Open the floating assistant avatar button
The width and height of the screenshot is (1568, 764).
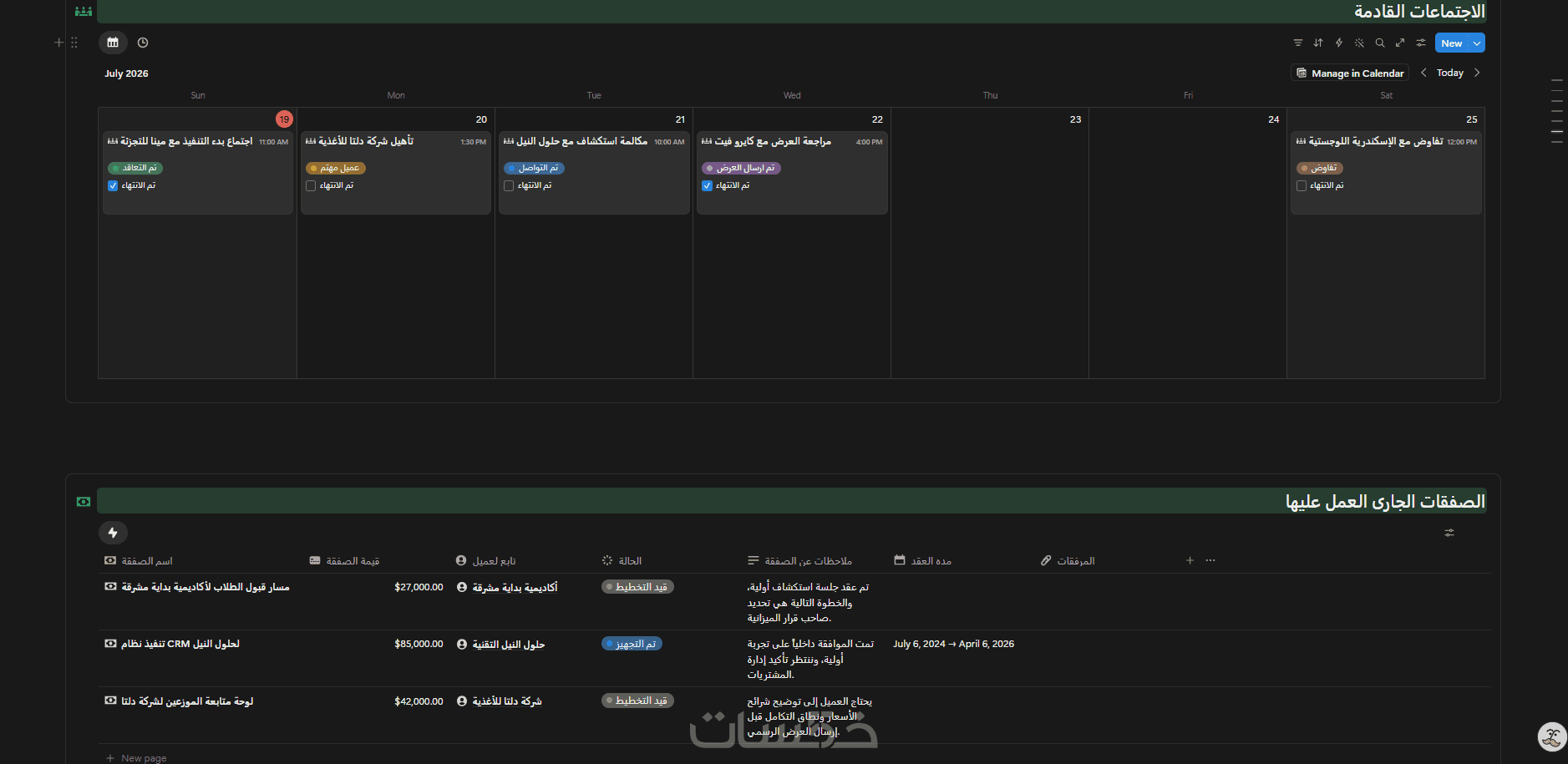pyautogui.click(x=1552, y=737)
